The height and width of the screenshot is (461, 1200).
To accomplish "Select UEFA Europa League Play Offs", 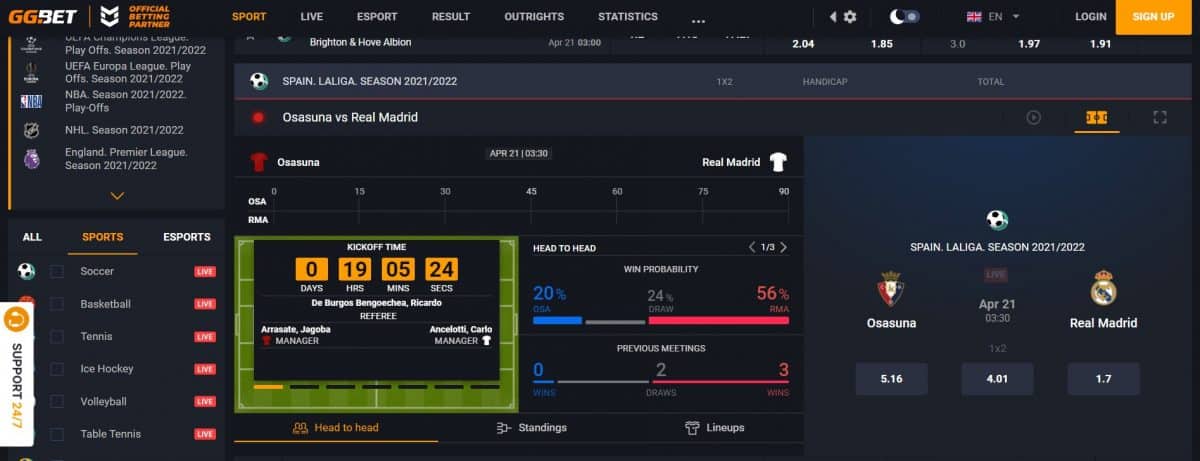I will [128, 72].
